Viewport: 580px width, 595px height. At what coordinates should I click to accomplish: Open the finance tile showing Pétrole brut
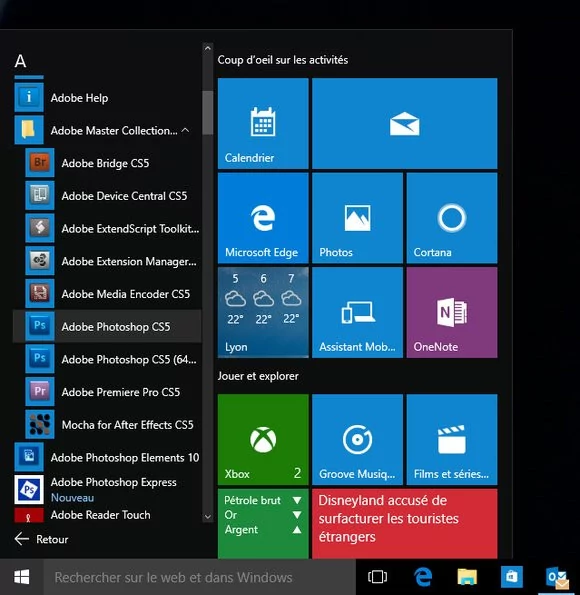(x=263, y=523)
